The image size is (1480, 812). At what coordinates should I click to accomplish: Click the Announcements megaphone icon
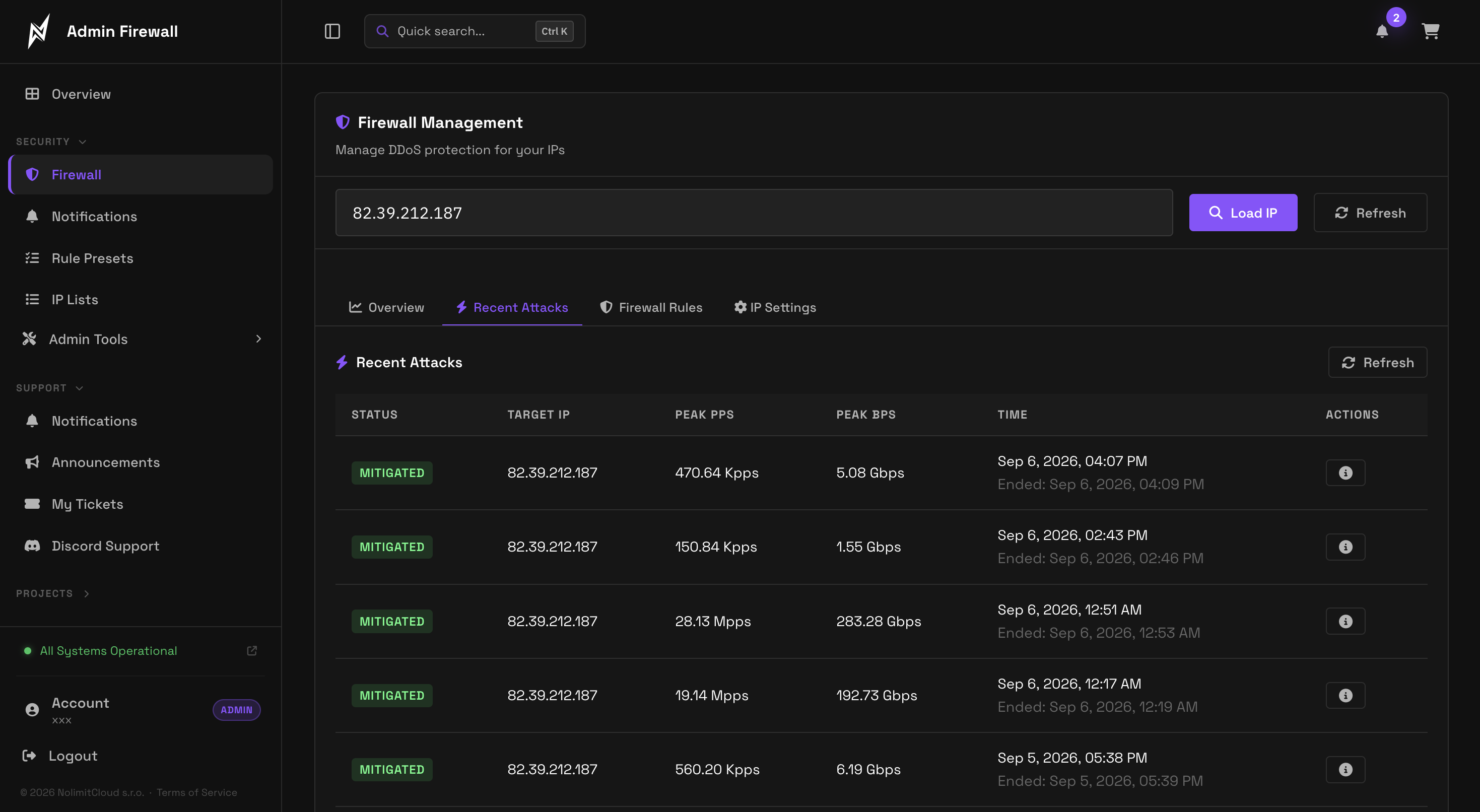[x=32, y=462]
